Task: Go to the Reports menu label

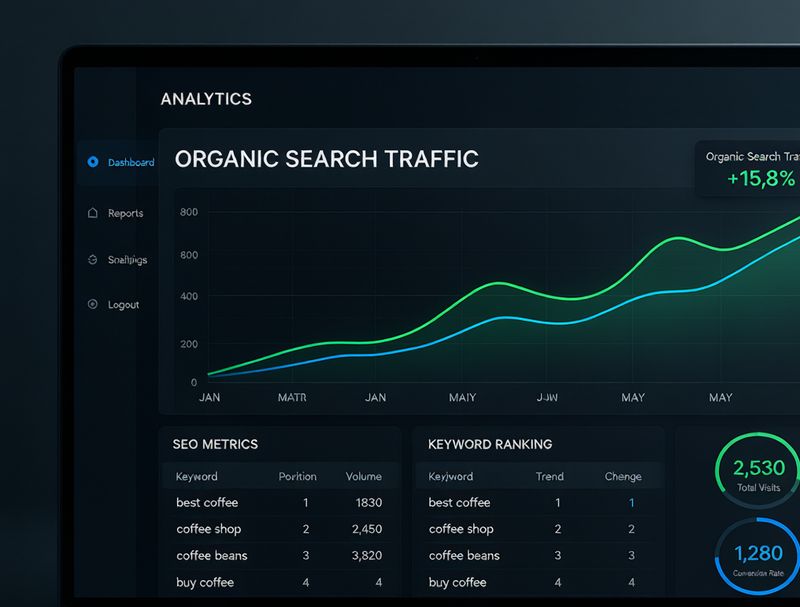Action: pyautogui.click(x=126, y=213)
